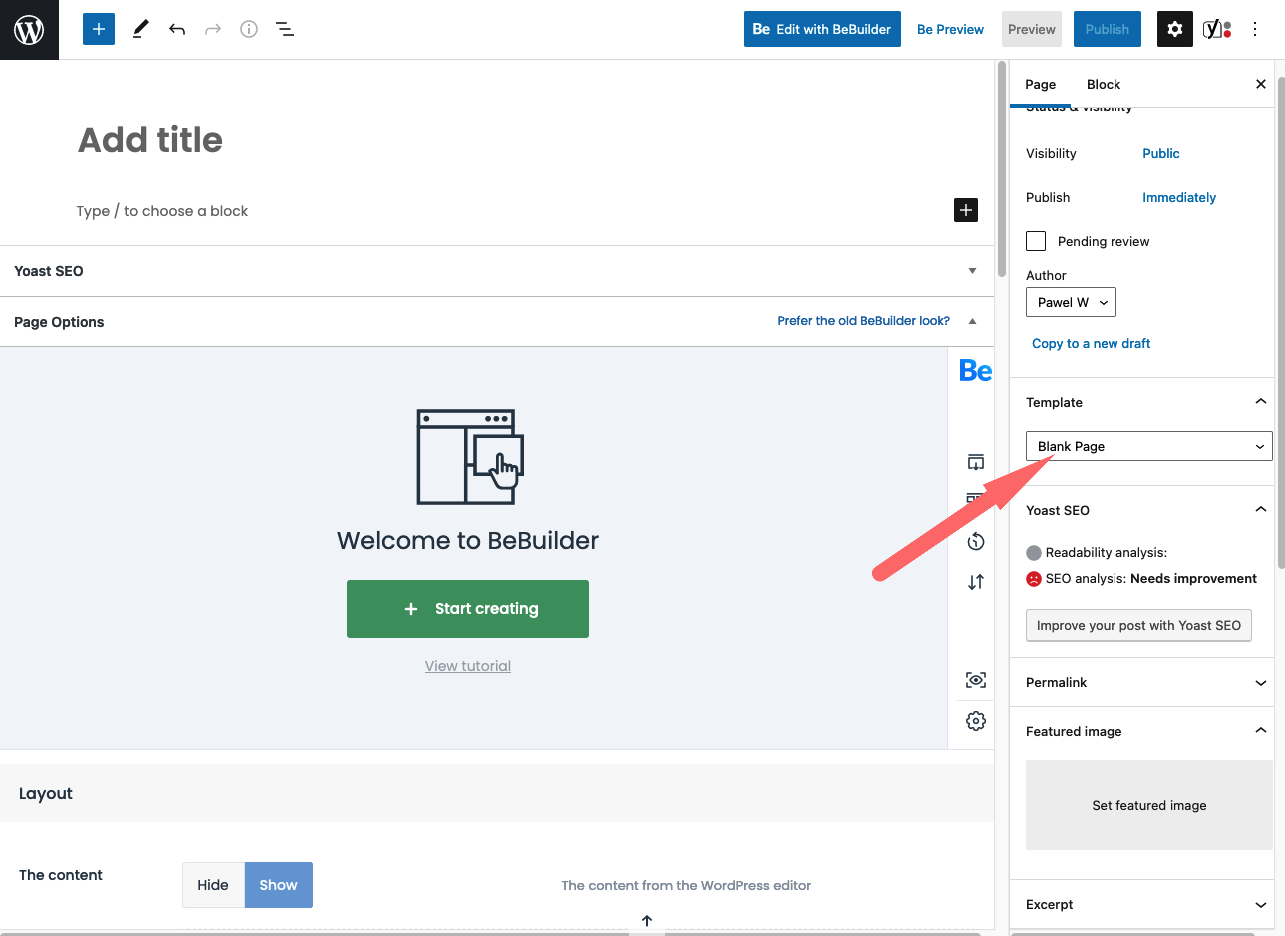Screen dimensions: 1285x936
Task: Click the Undo arrow icon
Action: 177,29
